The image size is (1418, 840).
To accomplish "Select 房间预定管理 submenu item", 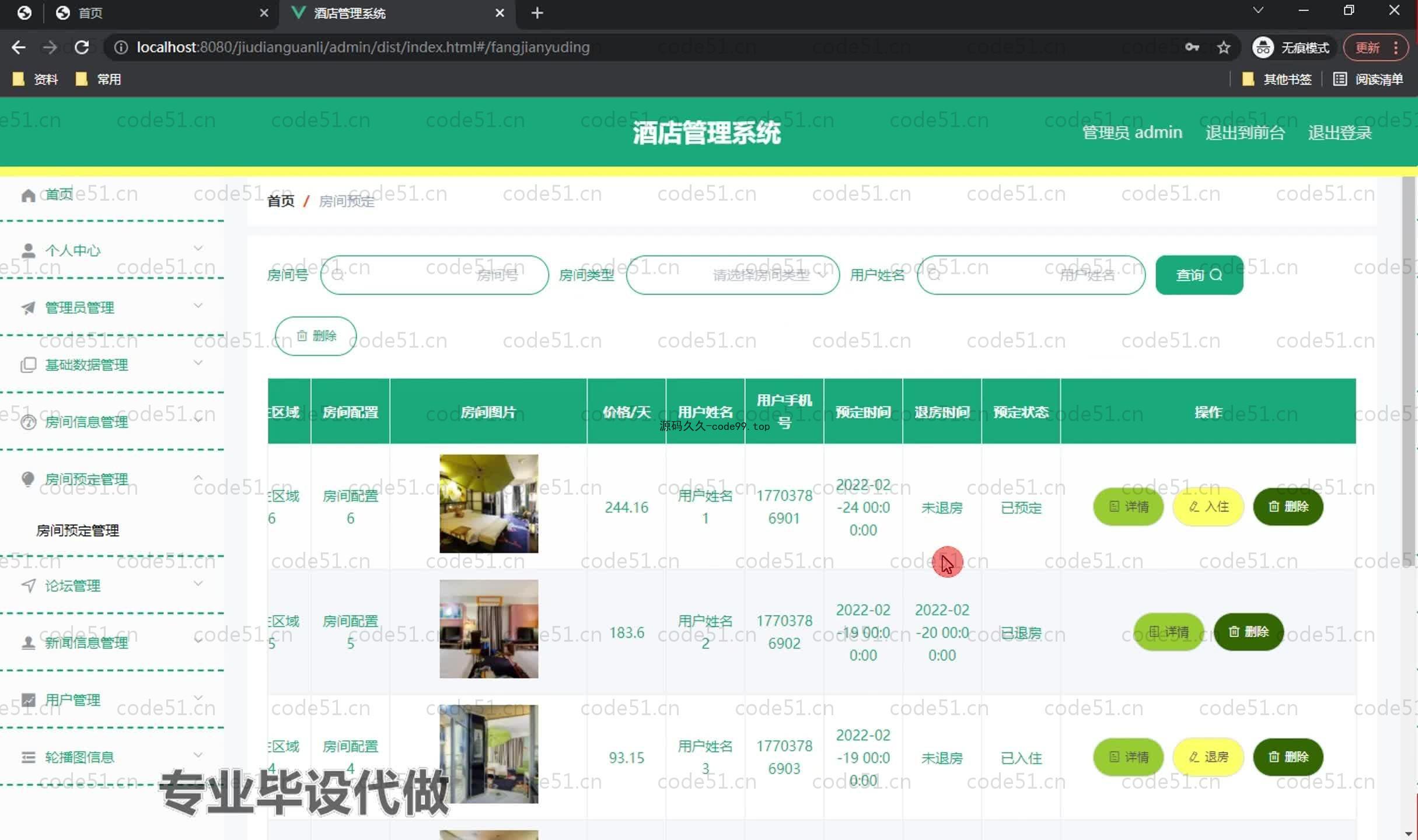I will pos(78,531).
